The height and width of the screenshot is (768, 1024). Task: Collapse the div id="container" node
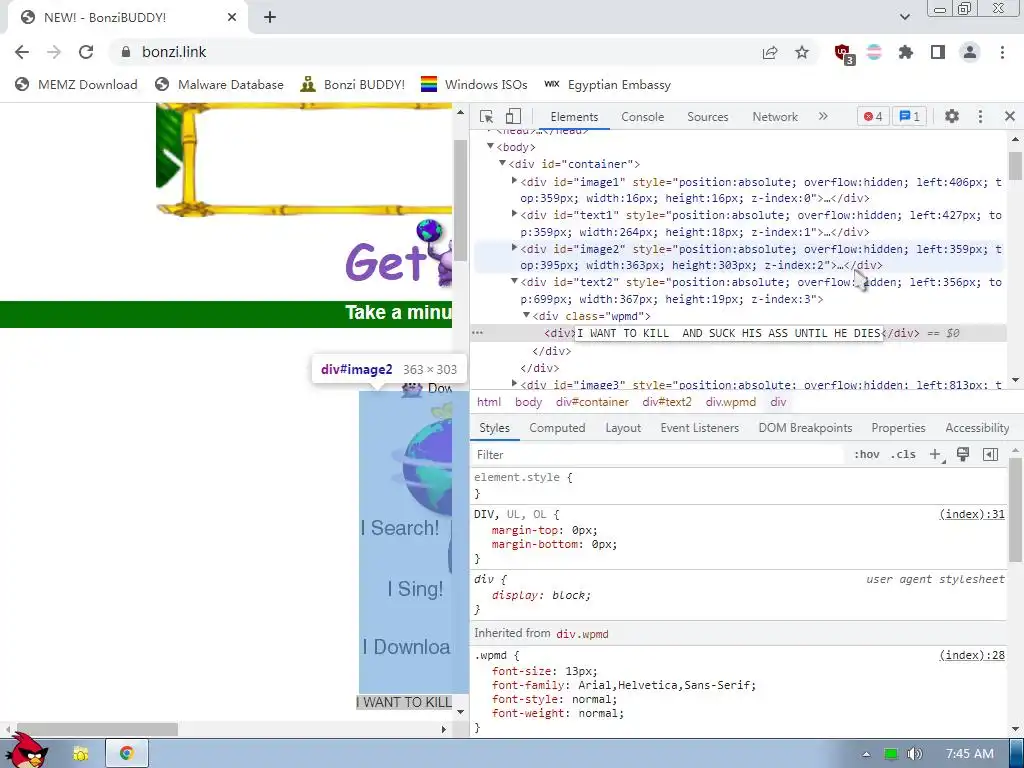(x=502, y=163)
